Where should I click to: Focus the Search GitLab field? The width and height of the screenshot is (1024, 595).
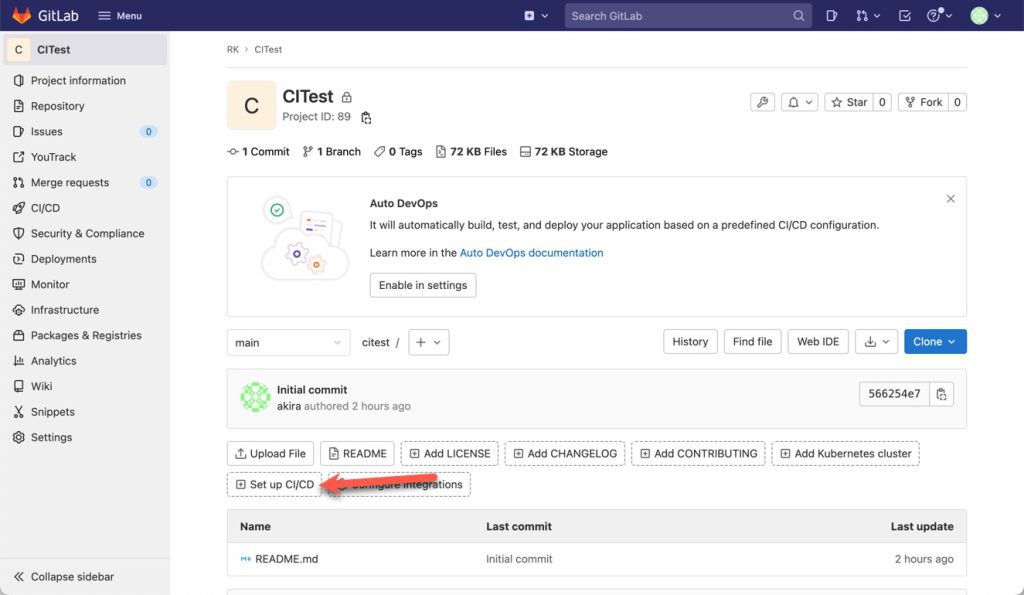(x=688, y=16)
